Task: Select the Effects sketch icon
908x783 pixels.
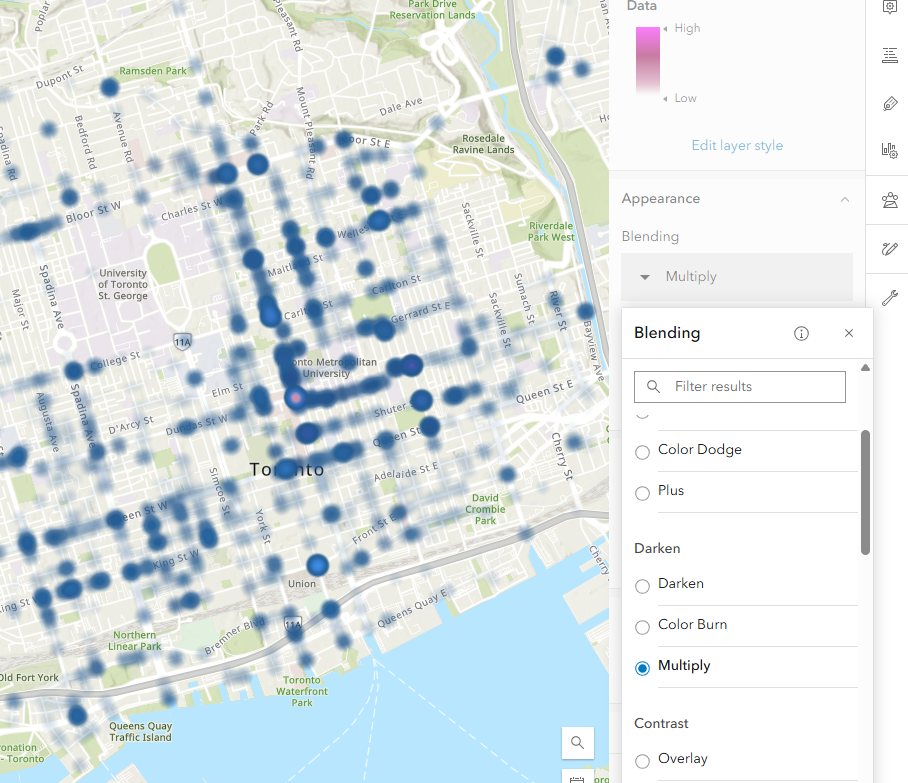Action: 889,249
